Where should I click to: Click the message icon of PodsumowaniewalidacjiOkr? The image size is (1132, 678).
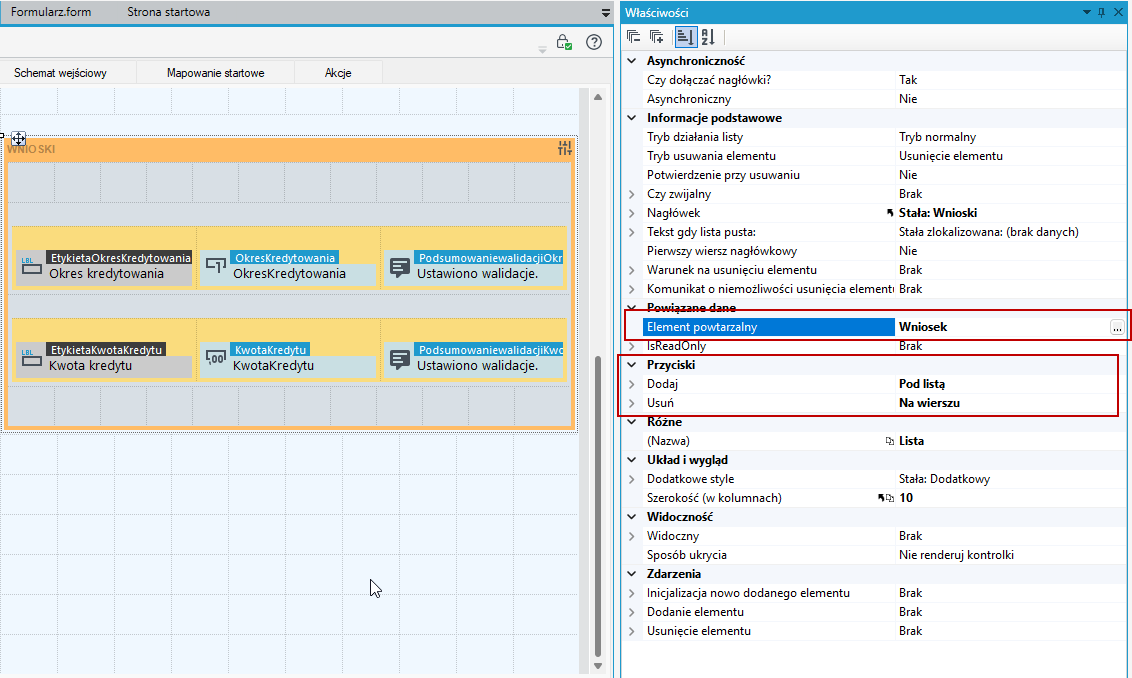pyautogui.click(x=399, y=266)
